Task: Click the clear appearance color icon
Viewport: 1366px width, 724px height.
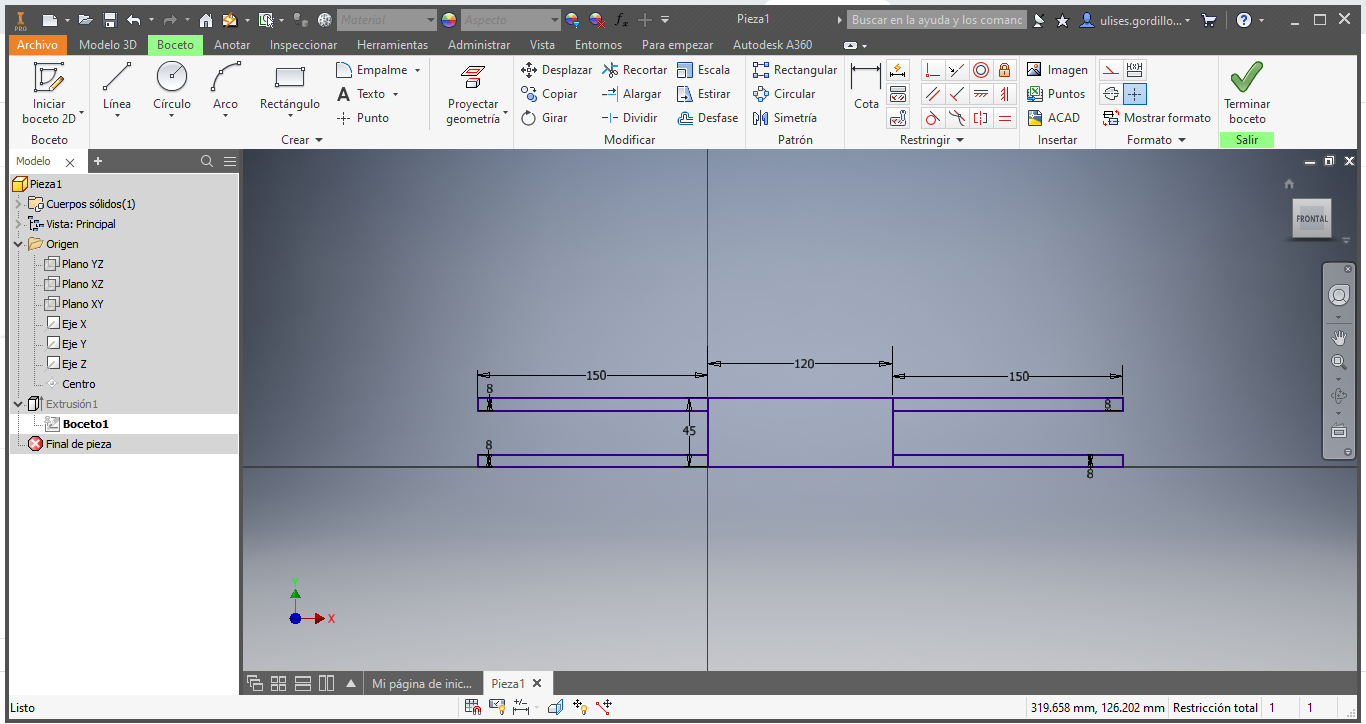Action: [596, 20]
